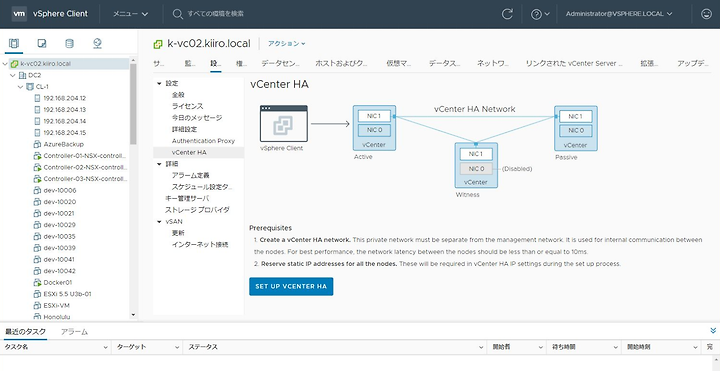Click the vm logo in the header
720x371 pixels.
[x=18, y=14]
